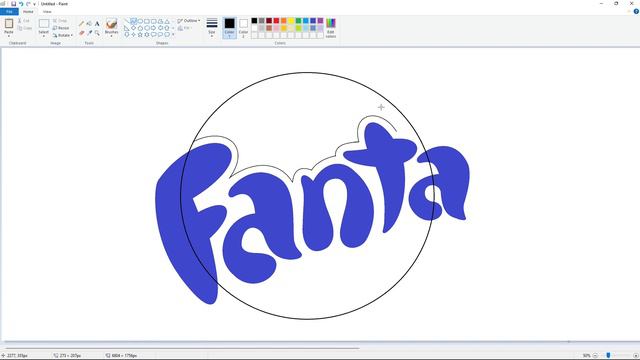Choose the Five-point star shape
The height and width of the screenshot is (360, 640).
(140, 35)
